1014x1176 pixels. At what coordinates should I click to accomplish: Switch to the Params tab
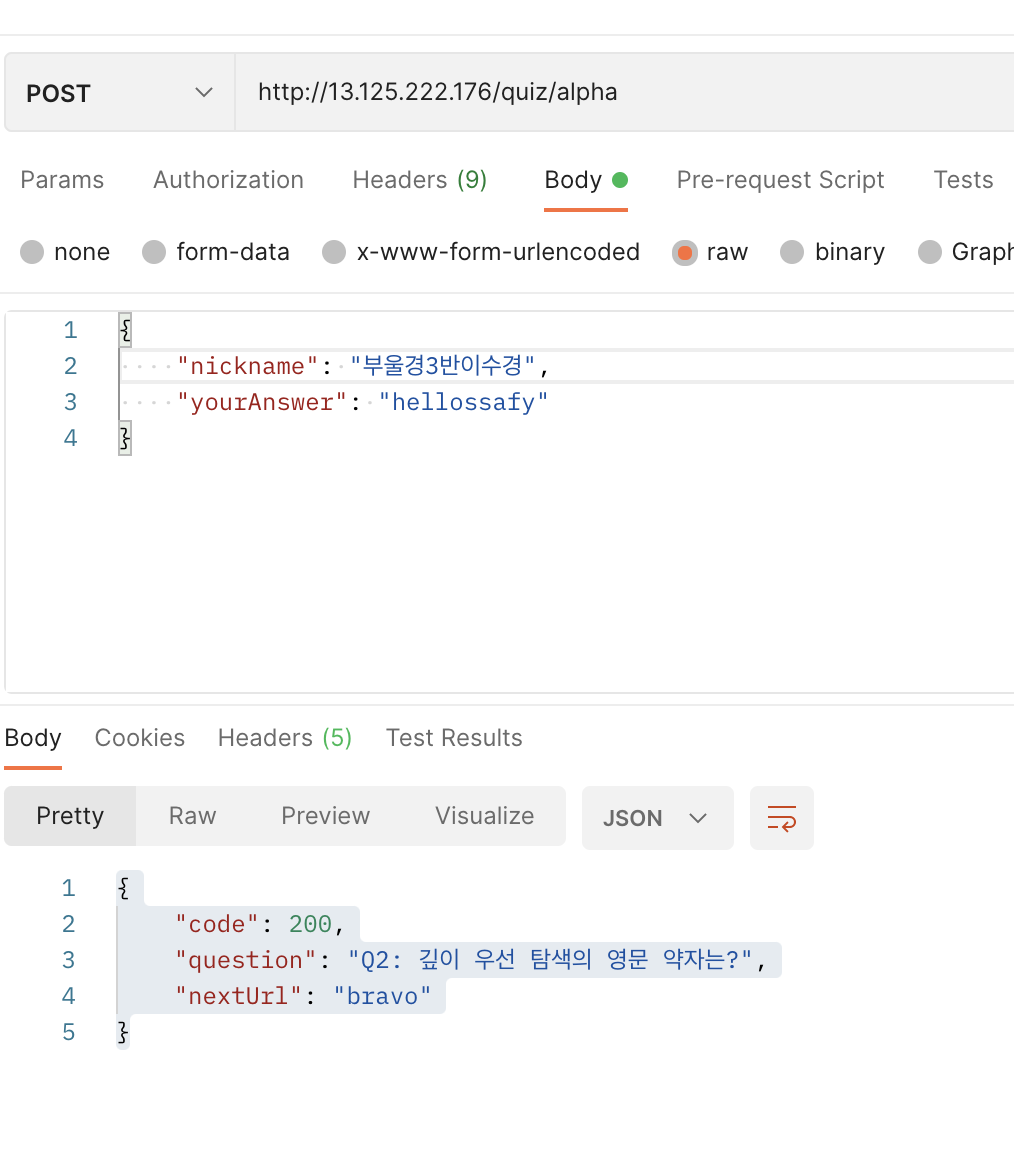click(x=62, y=180)
